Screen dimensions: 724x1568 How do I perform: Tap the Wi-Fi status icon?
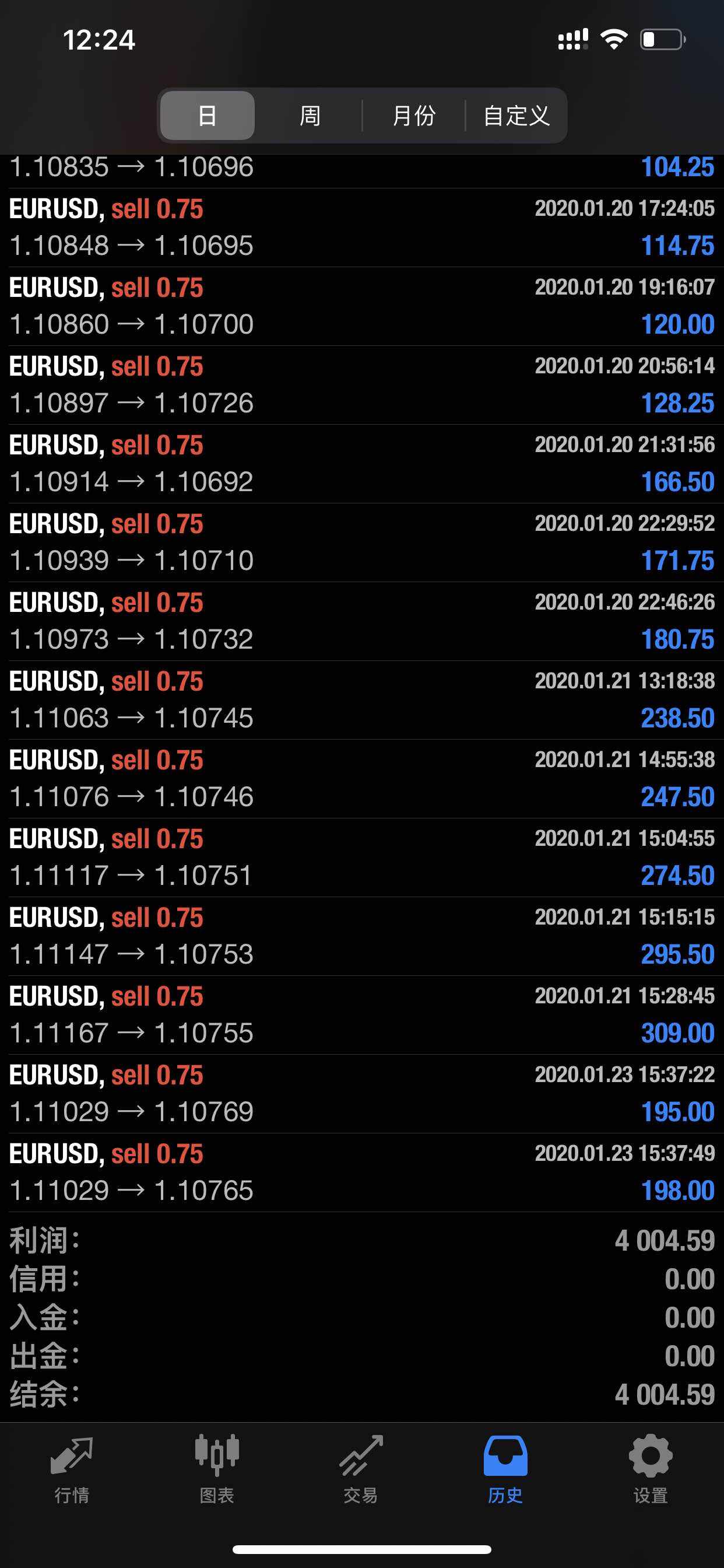(614, 40)
